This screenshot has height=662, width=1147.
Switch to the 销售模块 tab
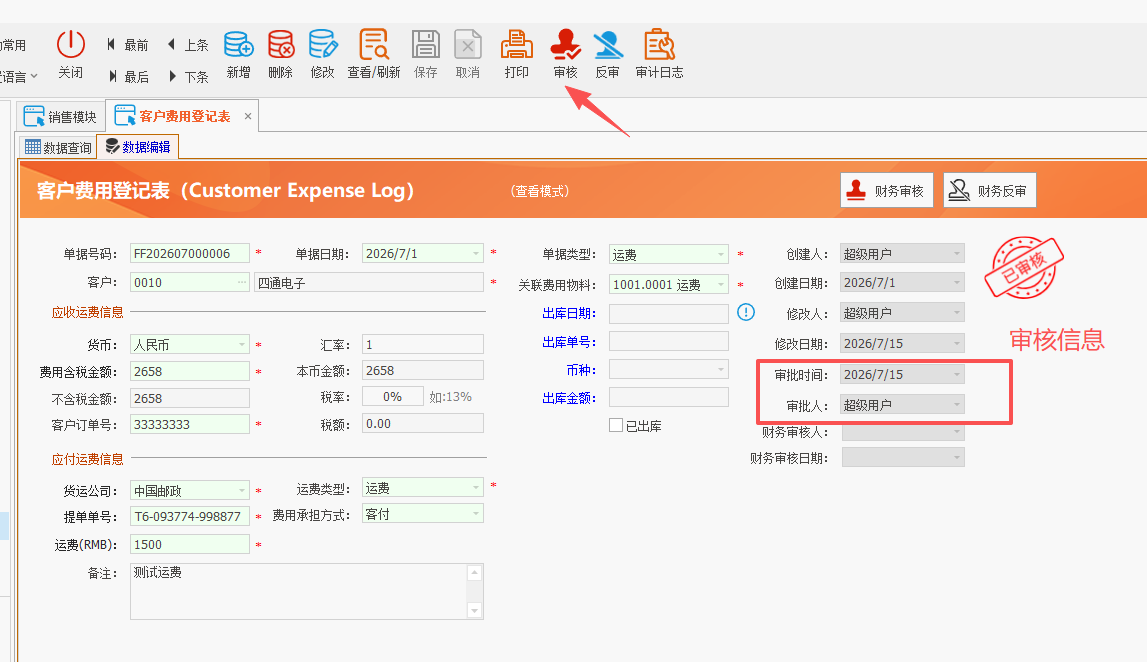click(x=61, y=116)
